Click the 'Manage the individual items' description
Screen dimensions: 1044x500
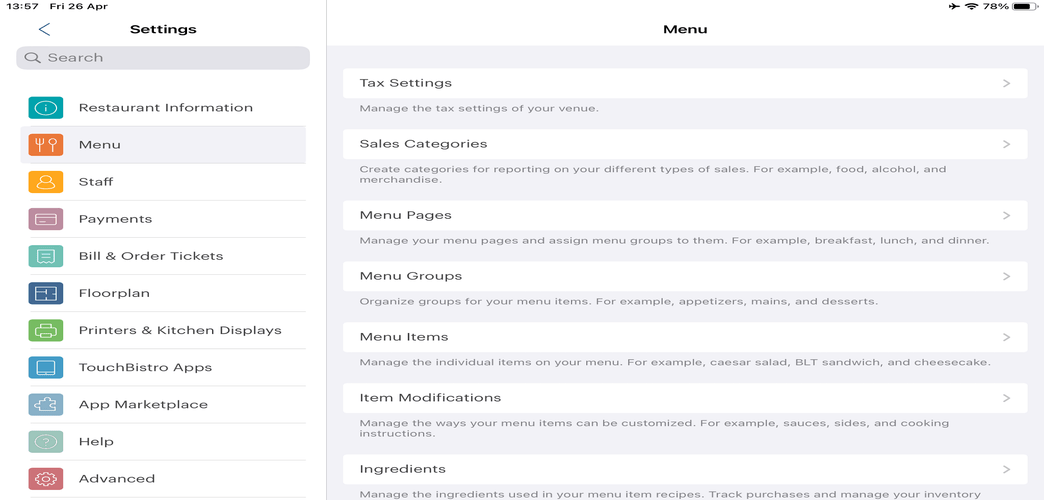pos(675,363)
